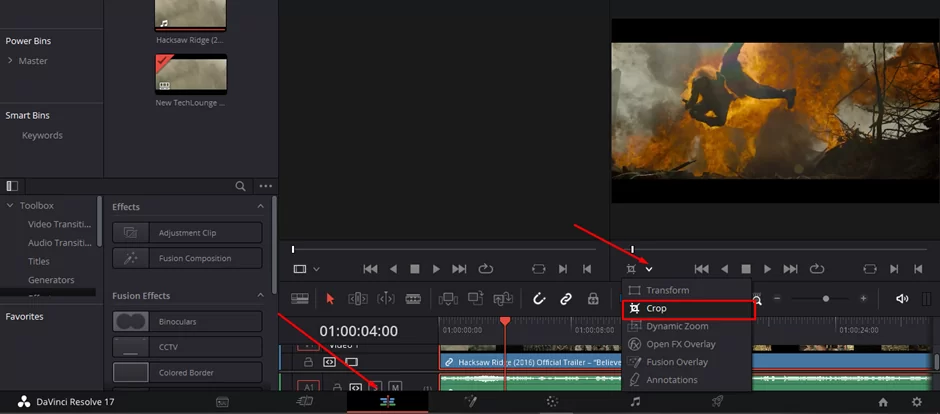Select the Binoculars Fusion effect
The image size is (940, 414).
click(187, 321)
